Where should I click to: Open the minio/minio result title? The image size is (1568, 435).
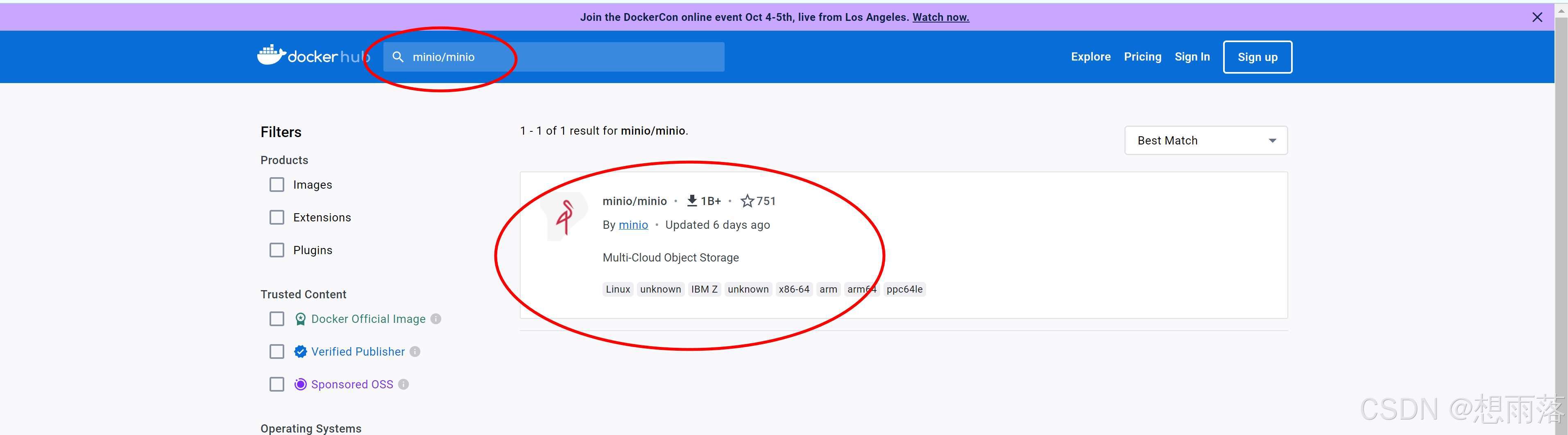click(x=635, y=201)
